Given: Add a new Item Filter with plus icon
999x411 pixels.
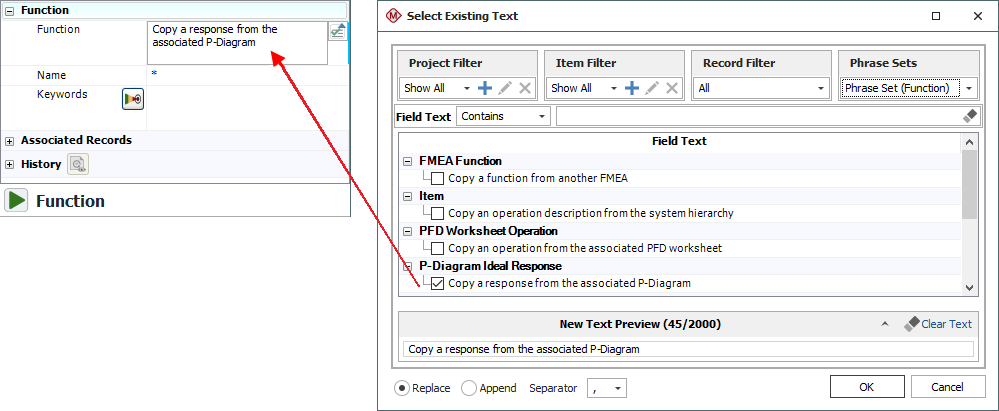Looking at the screenshot, I should pos(632,88).
